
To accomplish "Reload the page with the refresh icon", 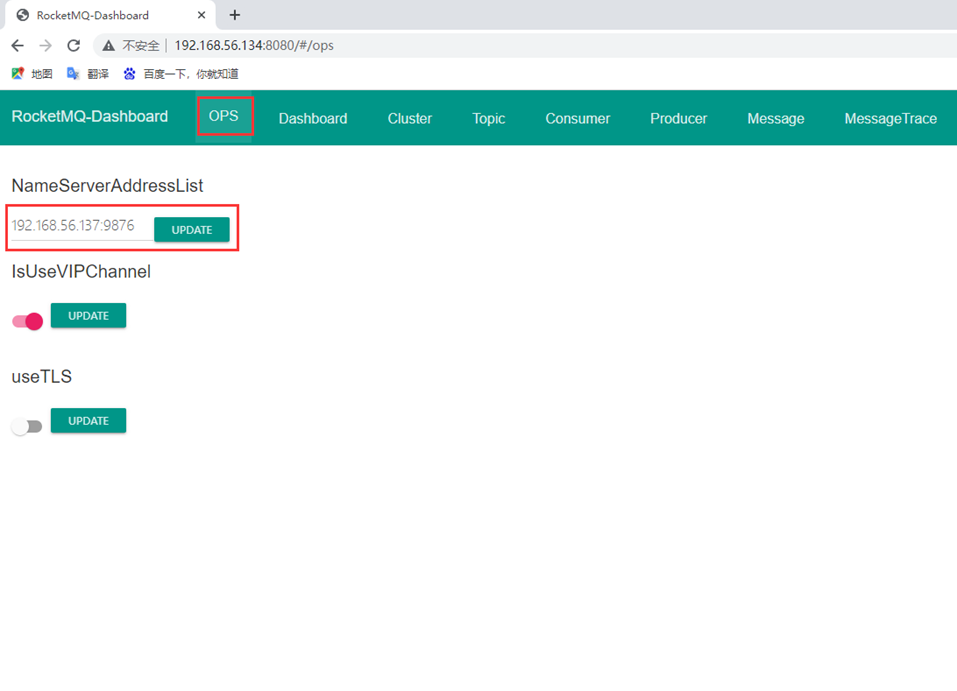I will pyautogui.click(x=73, y=45).
